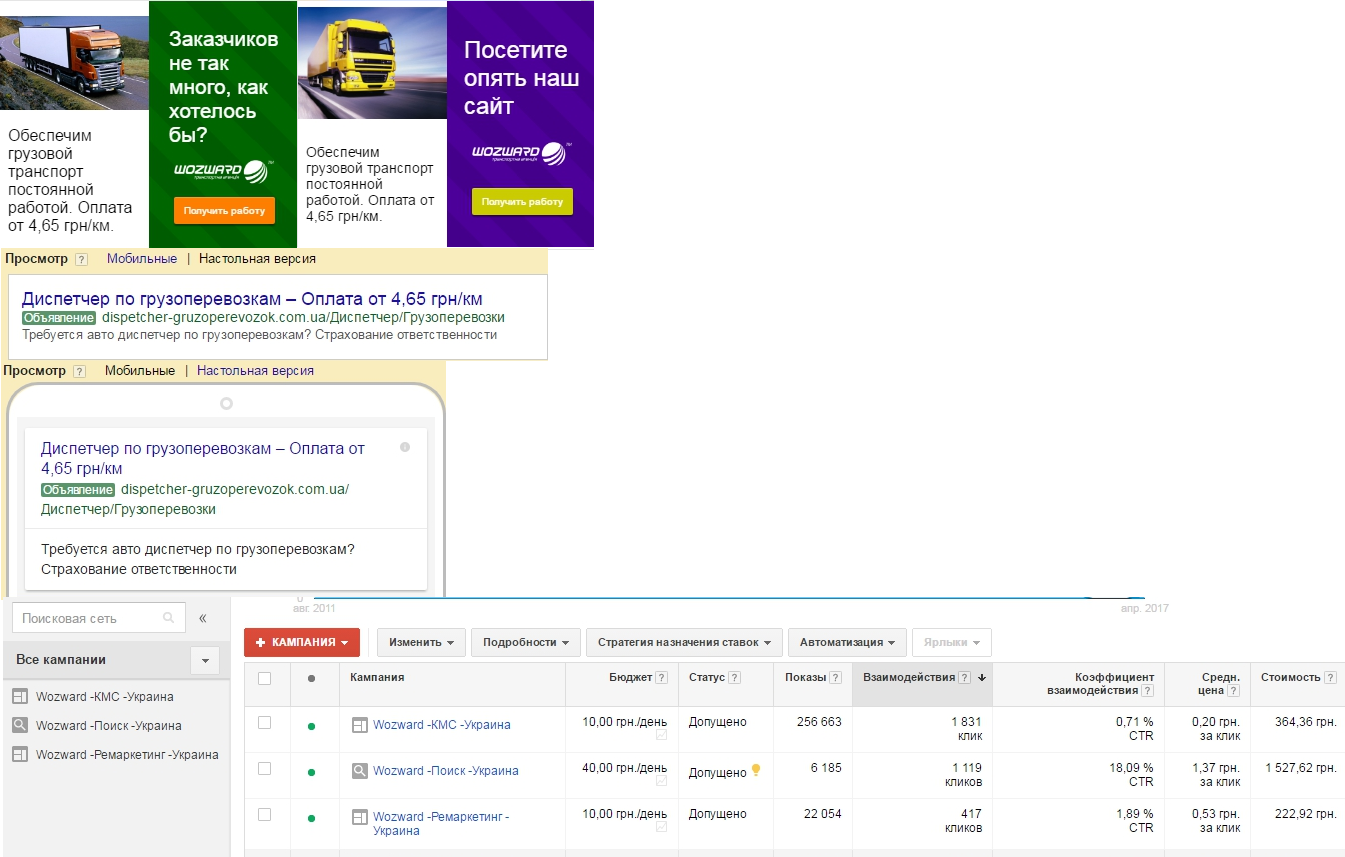Click the campaign type icon in table row Wozward -Ремаркетинг

pyautogui.click(x=360, y=817)
